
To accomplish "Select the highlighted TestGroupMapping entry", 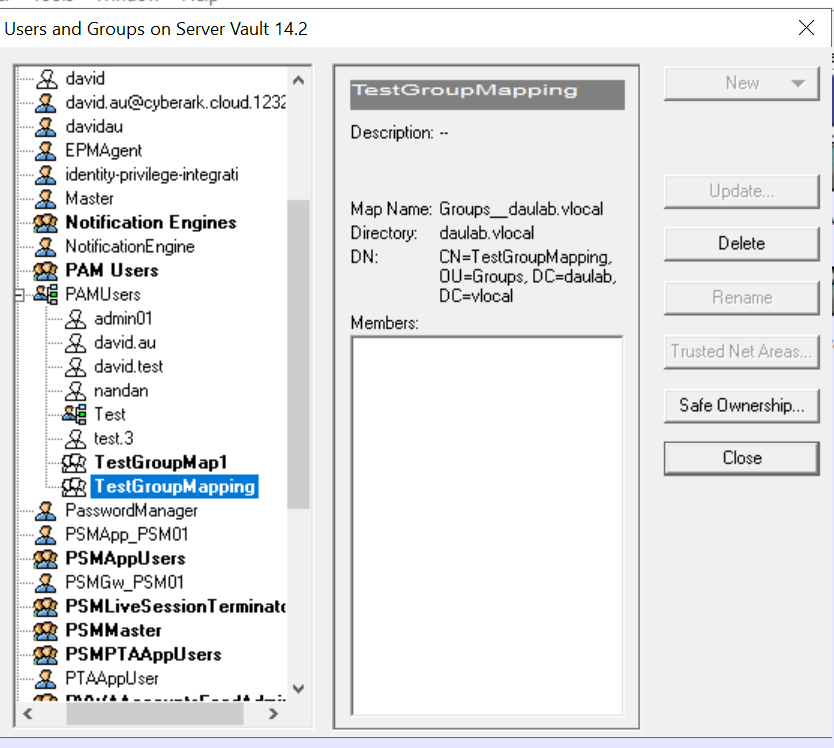I will pos(174,486).
